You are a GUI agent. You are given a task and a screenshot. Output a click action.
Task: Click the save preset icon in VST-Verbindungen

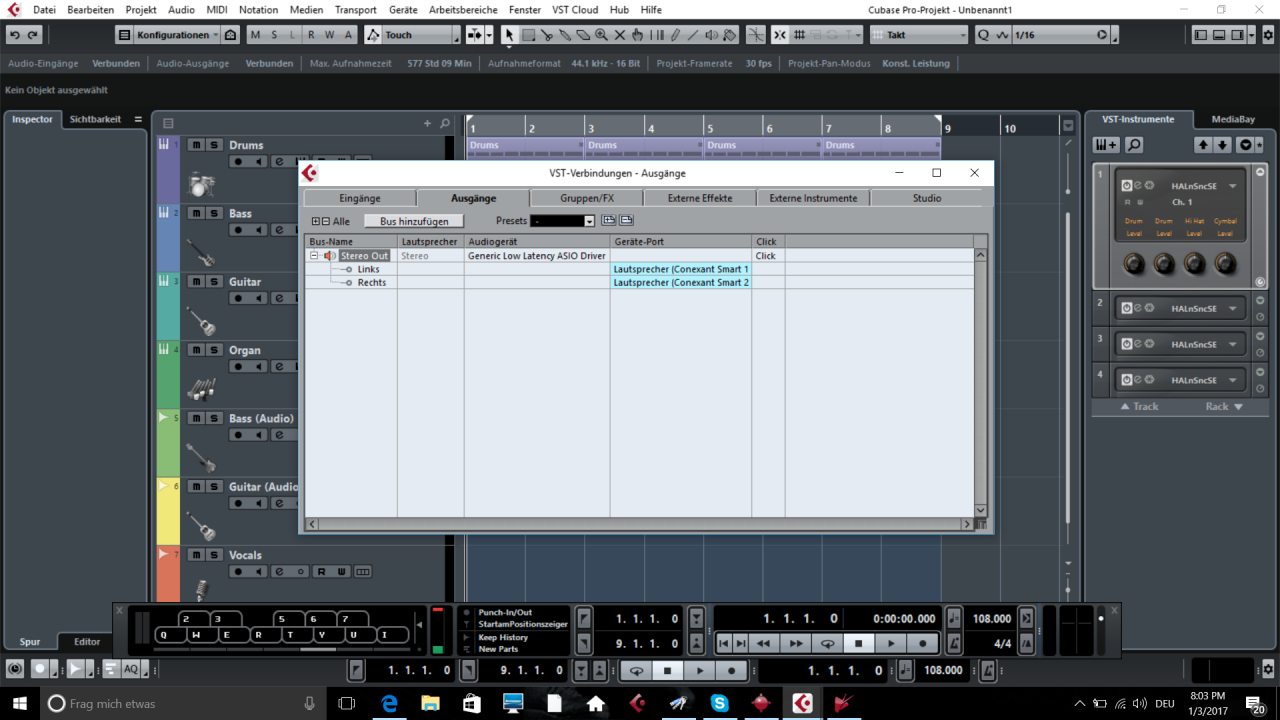tap(608, 220)
